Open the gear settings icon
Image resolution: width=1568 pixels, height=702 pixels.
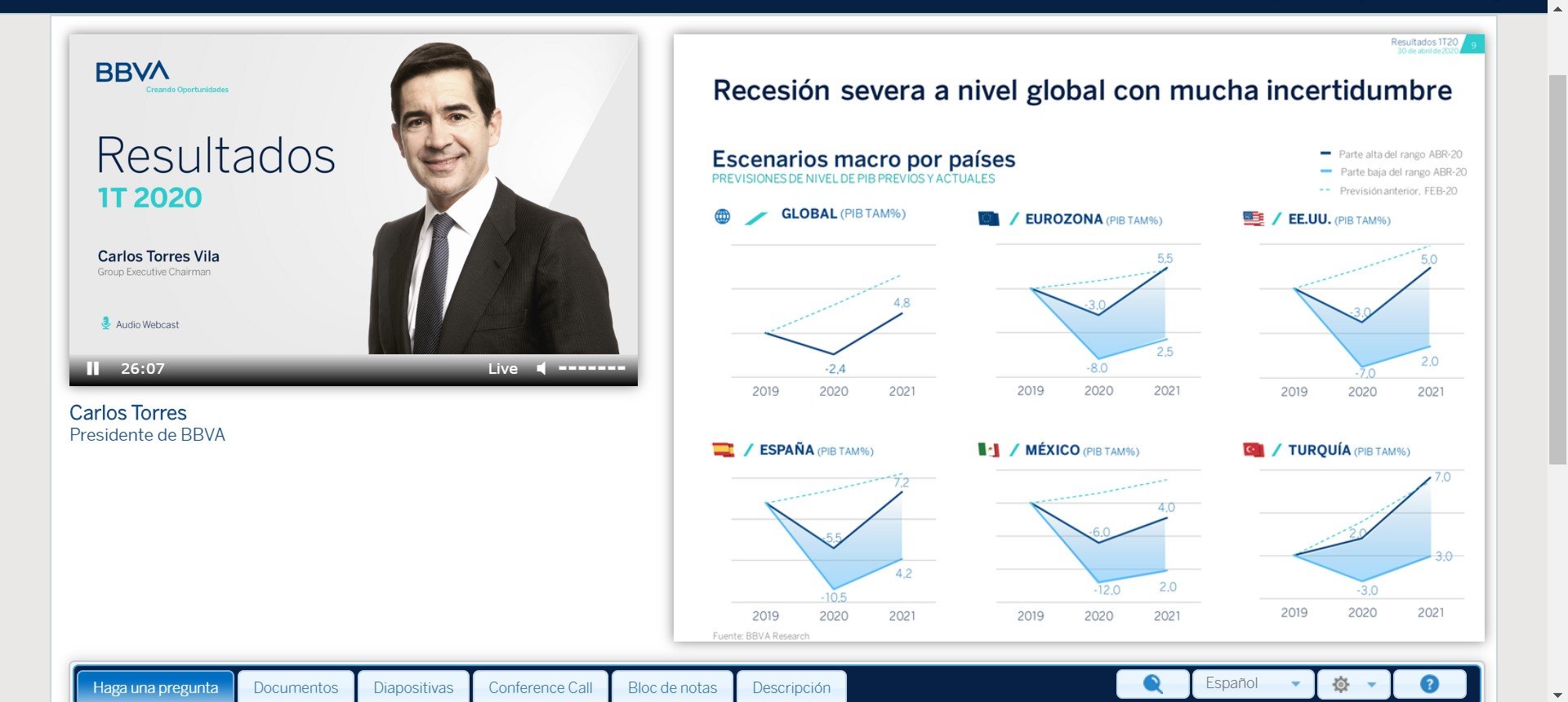coord(1341,684)
